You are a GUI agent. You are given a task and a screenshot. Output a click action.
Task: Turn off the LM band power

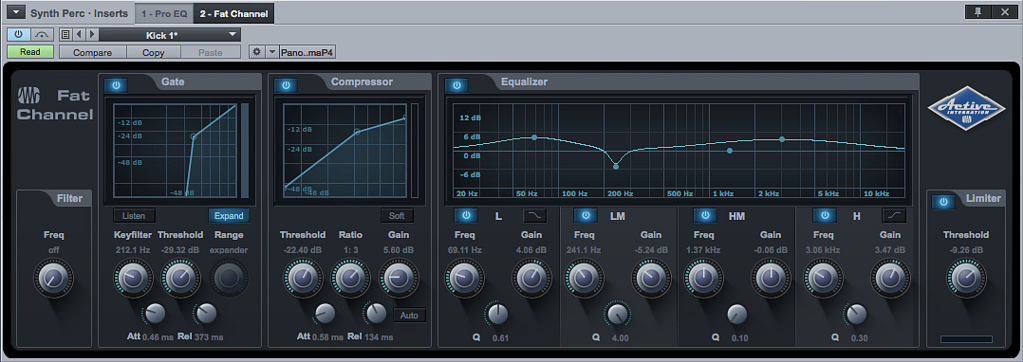586,215
